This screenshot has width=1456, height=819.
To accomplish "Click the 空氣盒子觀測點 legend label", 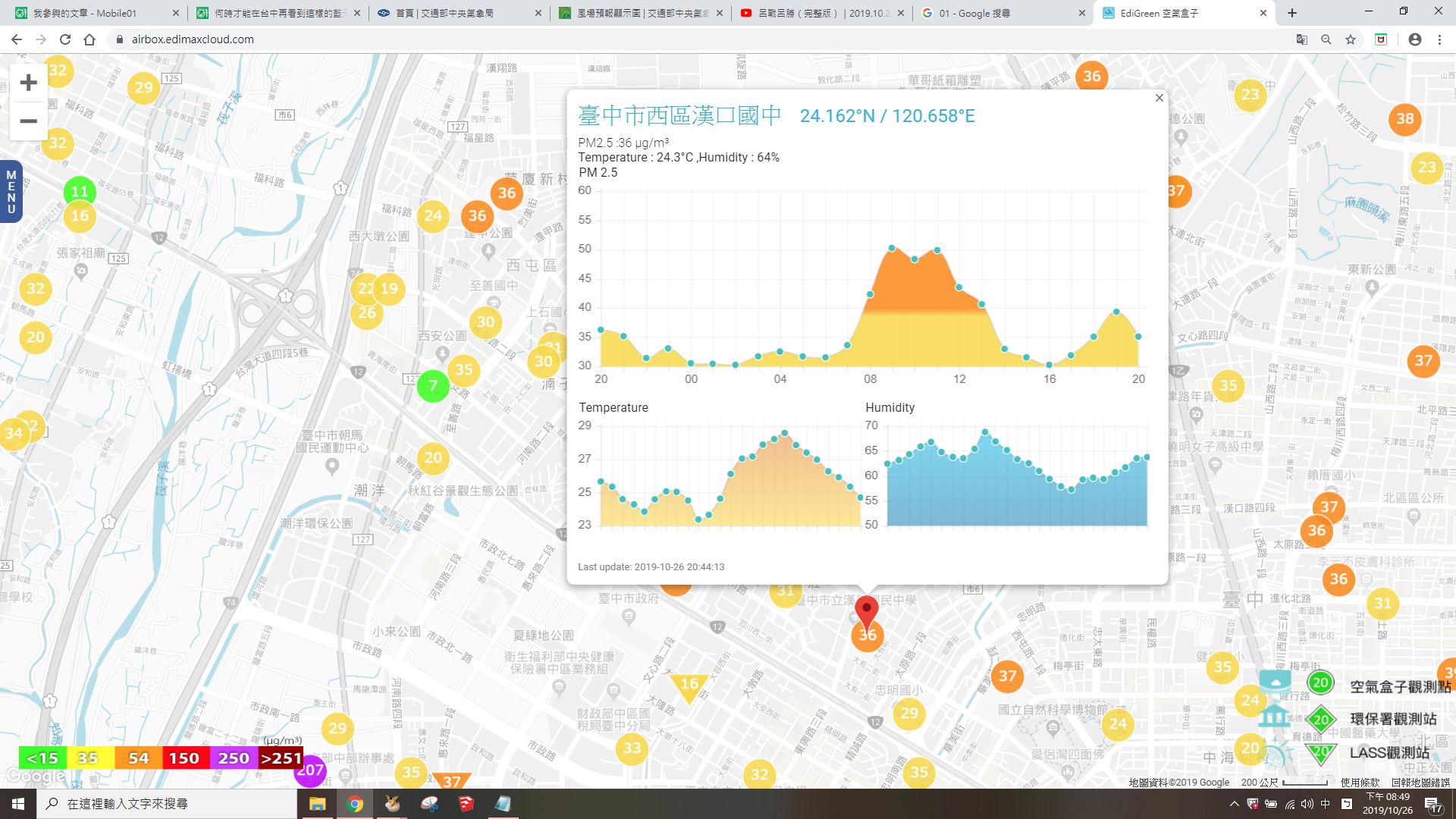I will point(1400,686).
